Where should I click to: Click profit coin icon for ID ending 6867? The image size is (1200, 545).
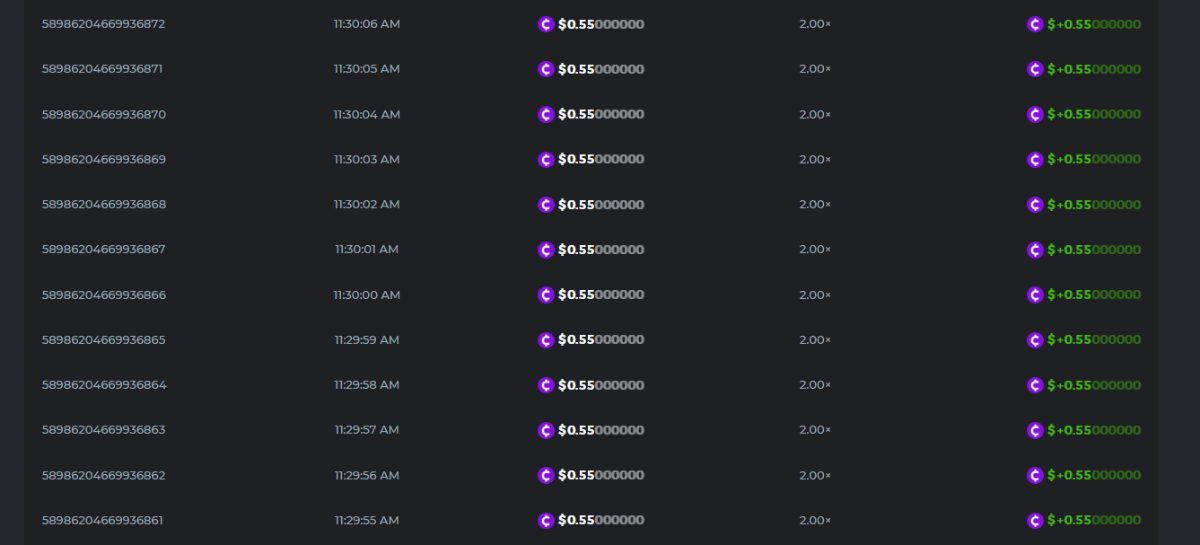(x=1035, y=249)
